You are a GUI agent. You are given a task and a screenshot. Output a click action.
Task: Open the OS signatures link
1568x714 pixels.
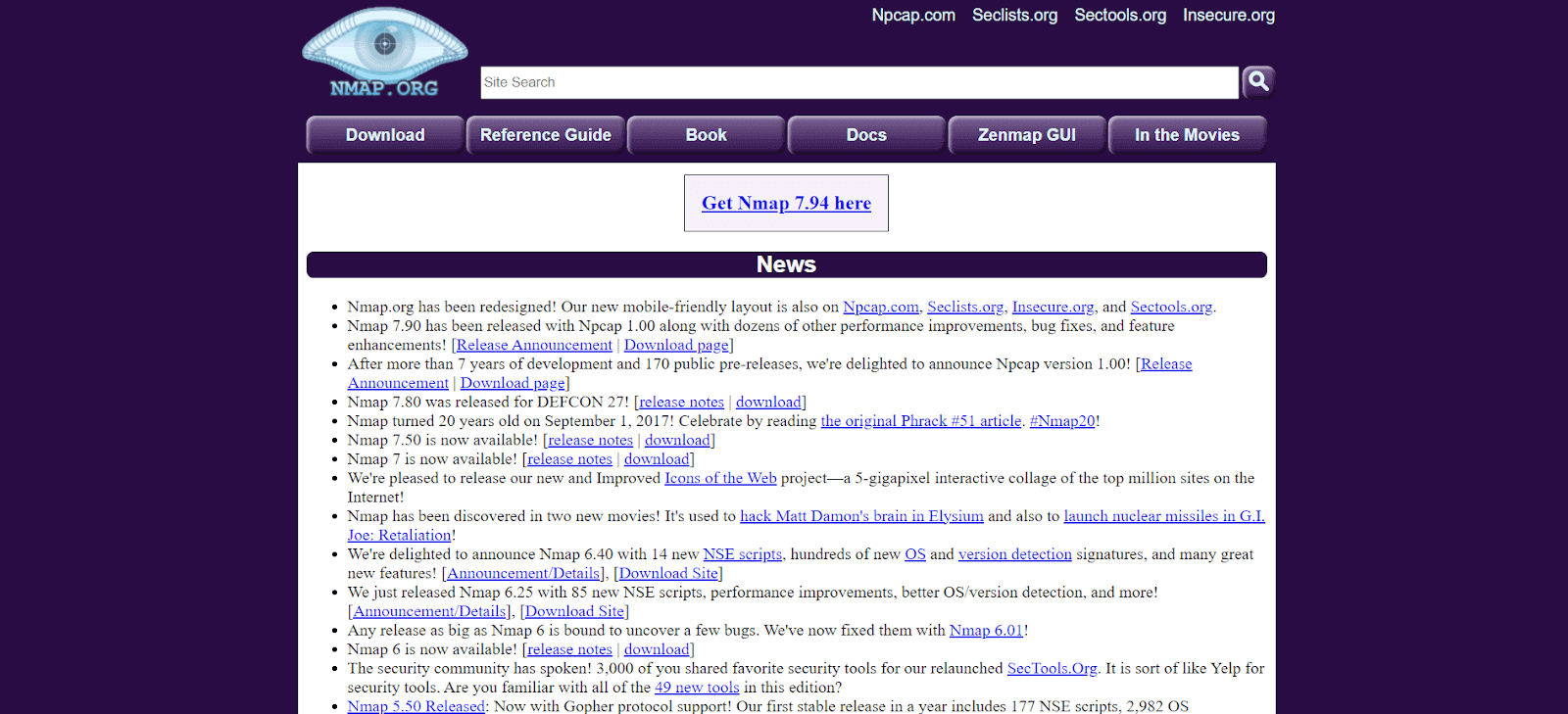915,554
